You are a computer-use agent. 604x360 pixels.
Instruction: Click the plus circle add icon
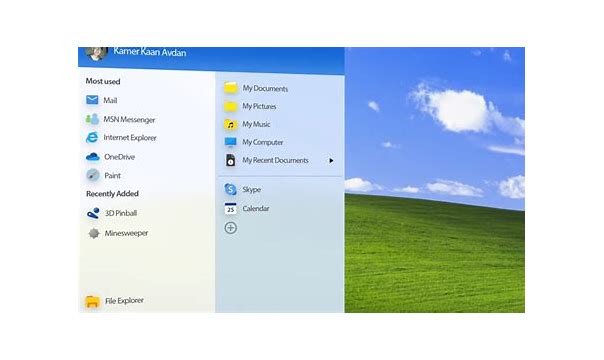click(230, 228)
